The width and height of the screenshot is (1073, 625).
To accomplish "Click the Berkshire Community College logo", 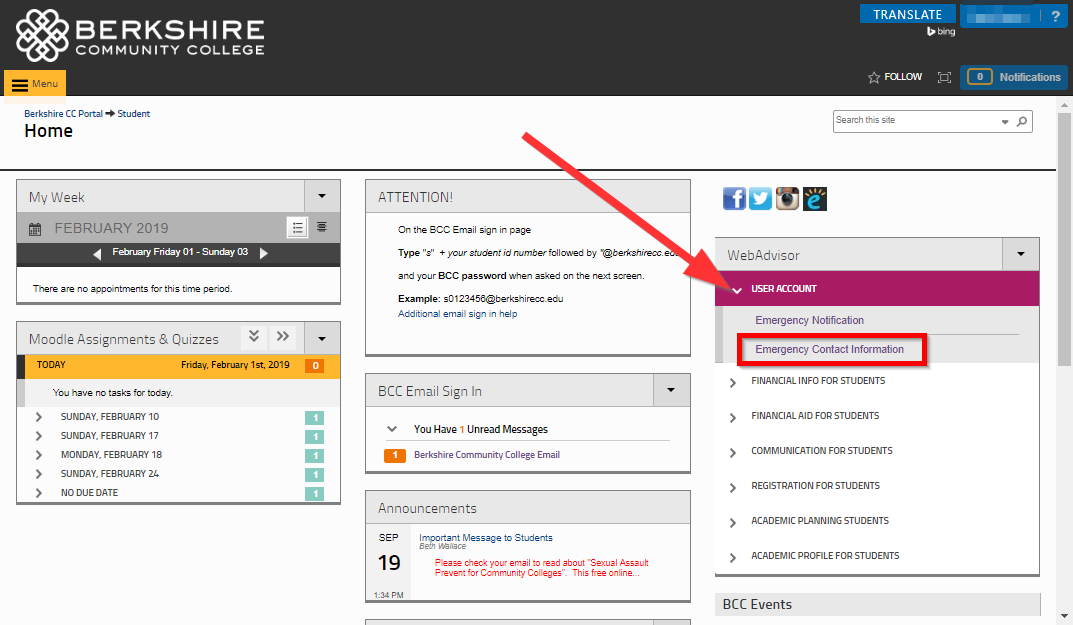I will tap(140, 35).
